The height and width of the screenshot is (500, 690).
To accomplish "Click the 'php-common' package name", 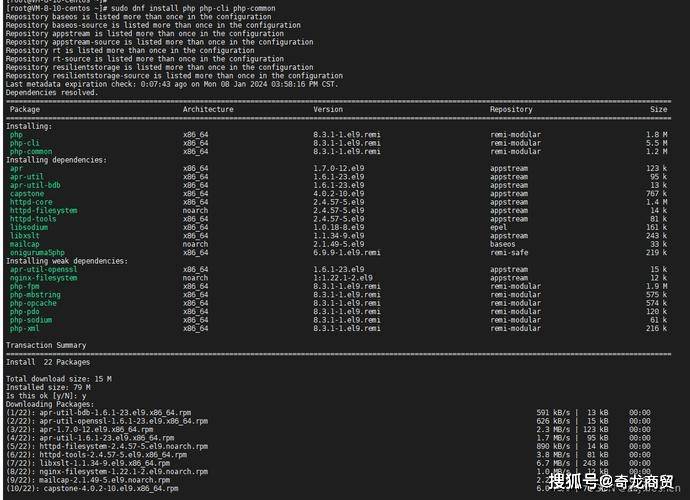I will pos(31,151).
